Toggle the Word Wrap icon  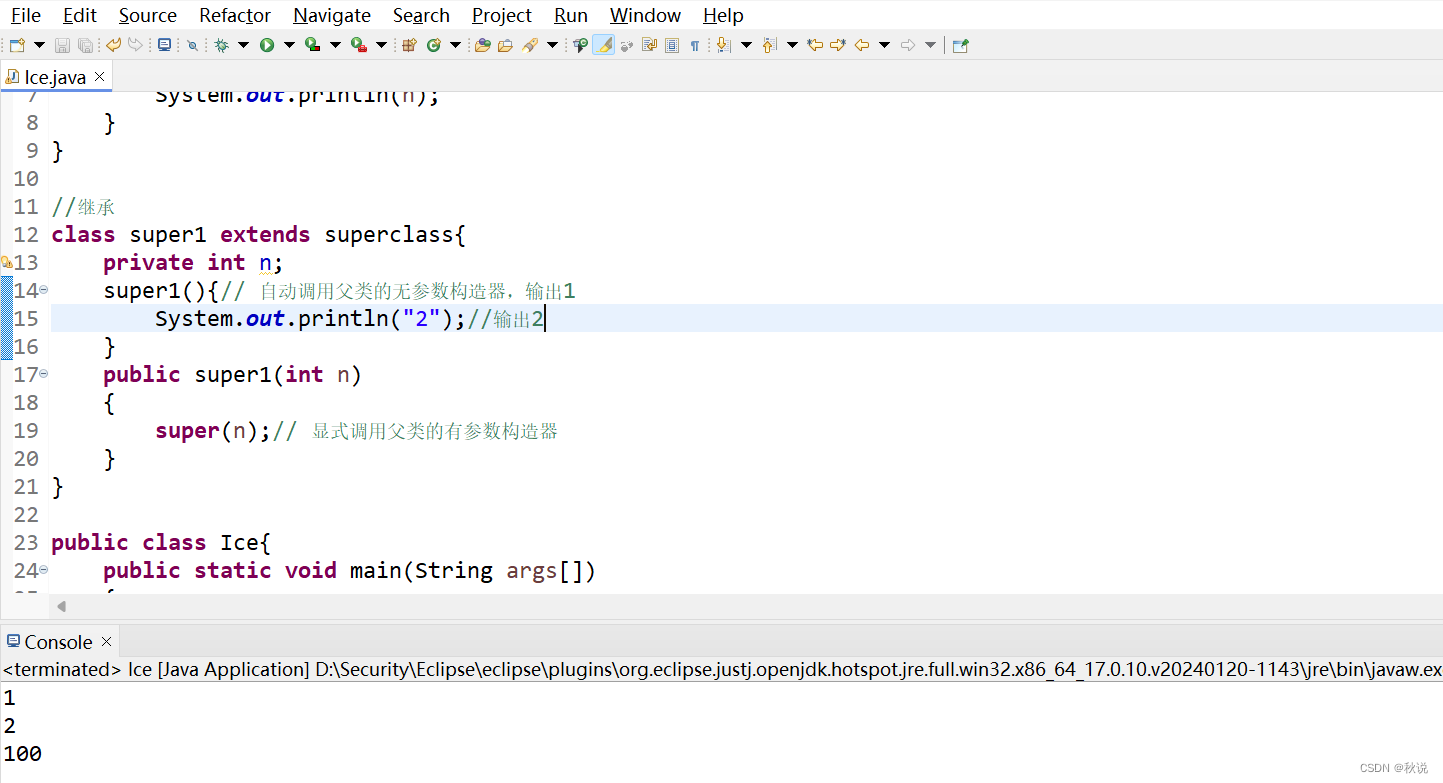pyautogui.click(x=649, y=45)
